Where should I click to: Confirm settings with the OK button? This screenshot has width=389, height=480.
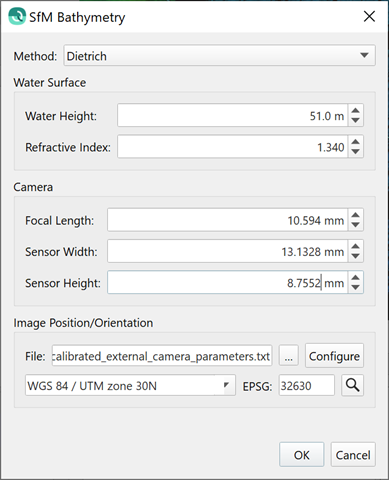tap(302, 455)
